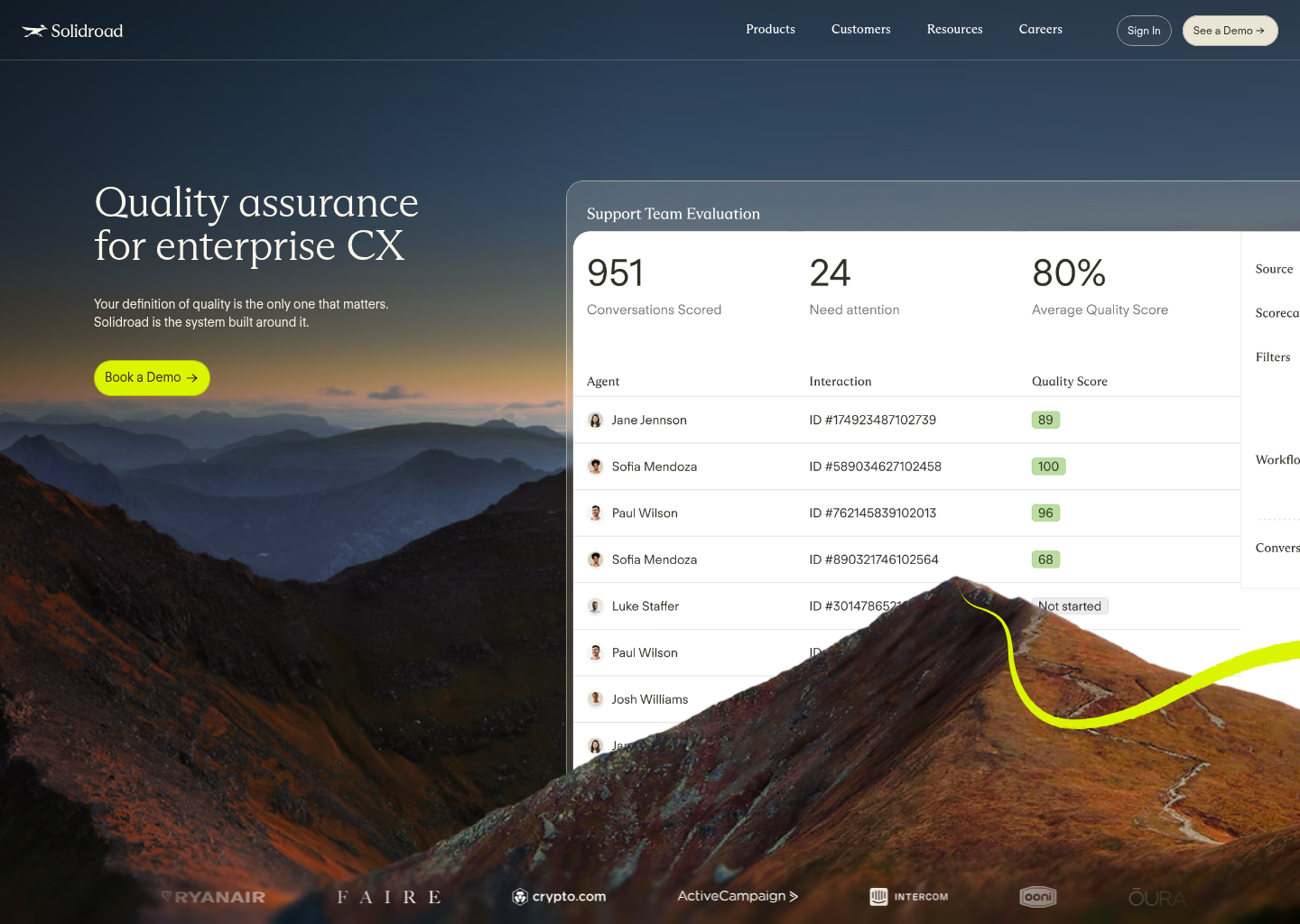Click the Support Team Evaluation title
The width and height of the screenshot is (1300, 924).
click(673, 214)
